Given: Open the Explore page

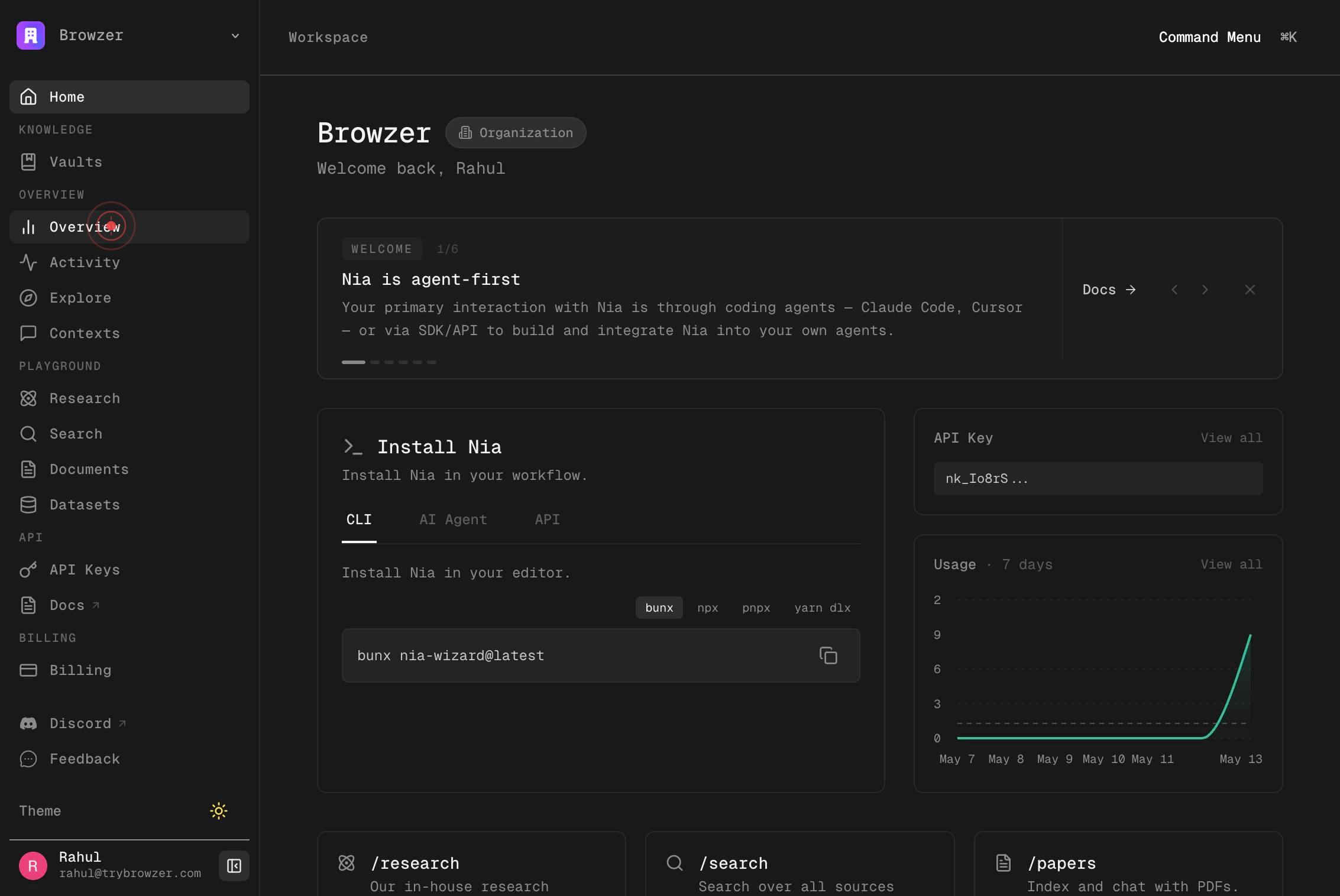Looking at the screenshot, I should pyautogui.click(x=130, y=298).
